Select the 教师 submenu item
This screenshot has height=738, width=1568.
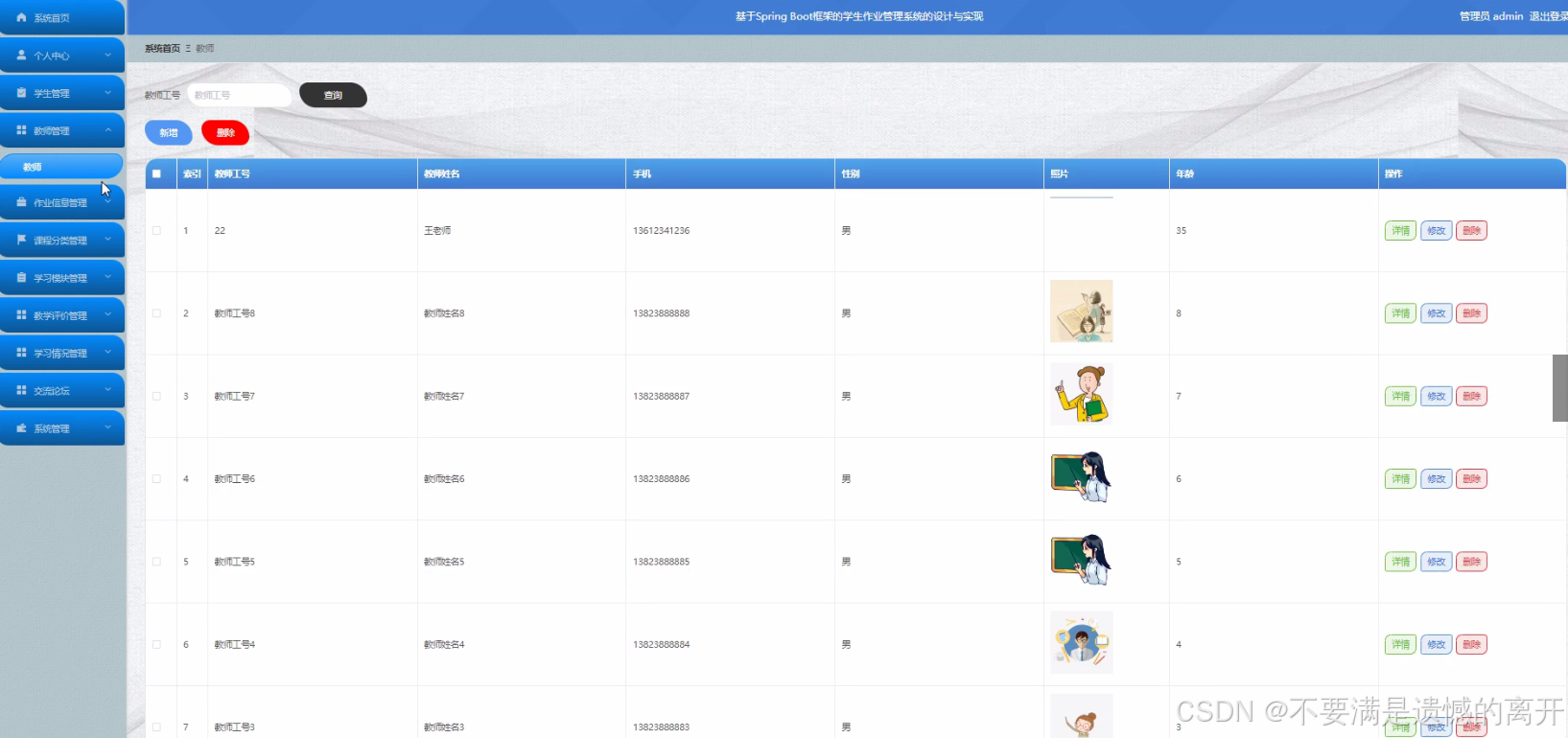(61, 166)
